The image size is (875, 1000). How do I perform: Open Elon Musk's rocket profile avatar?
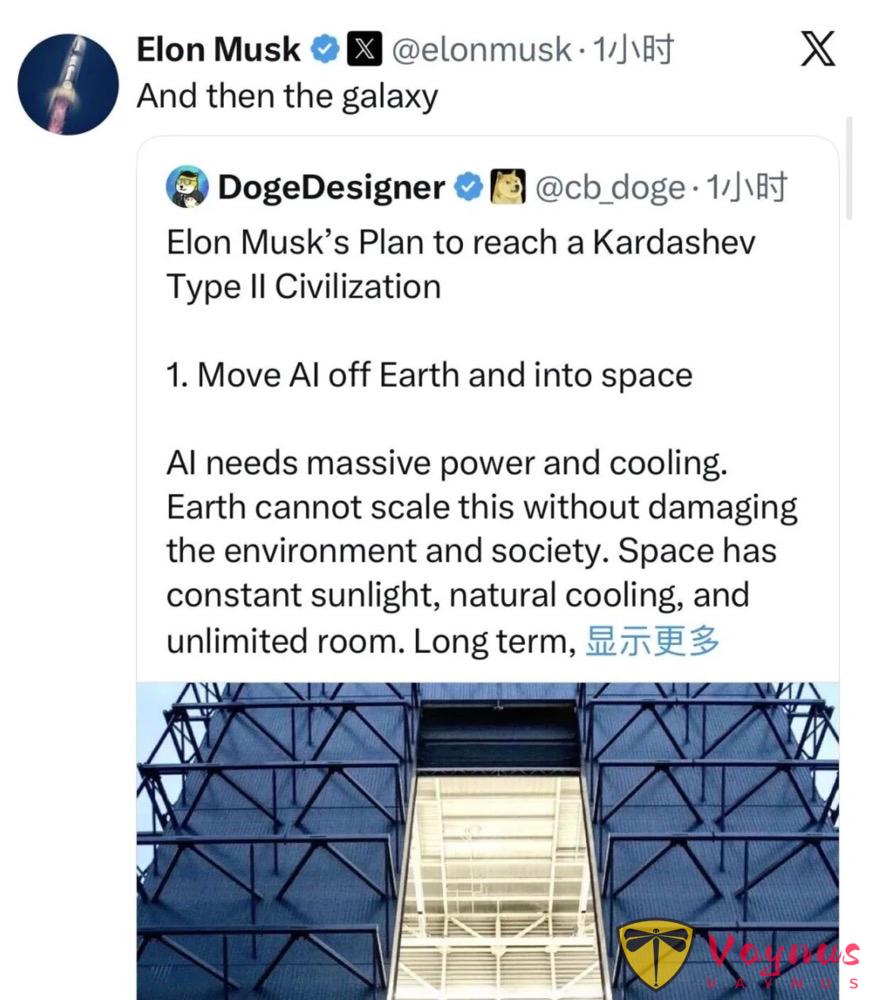[66, 80]
